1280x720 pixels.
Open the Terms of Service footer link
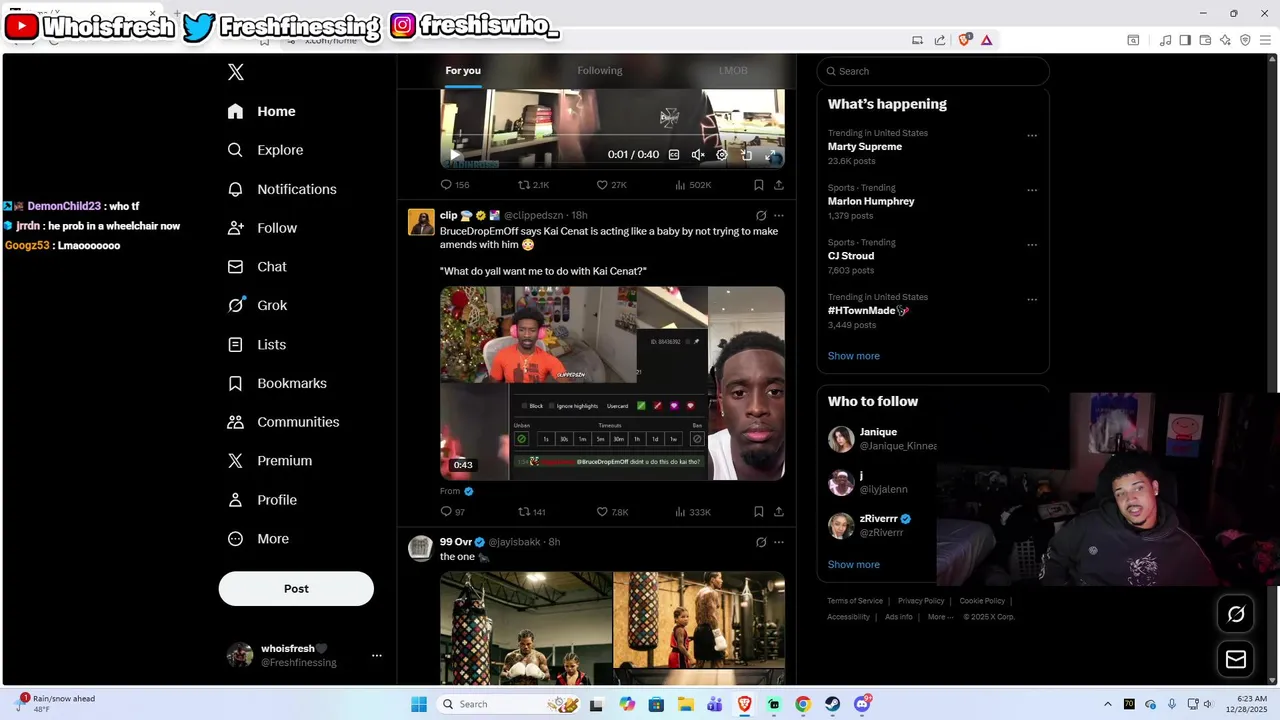click(x=855, y=601)
